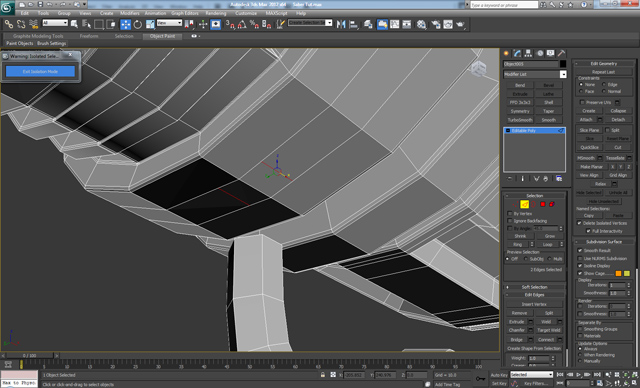Collapse the Edit Geometry rollout

tap(604, 64)
